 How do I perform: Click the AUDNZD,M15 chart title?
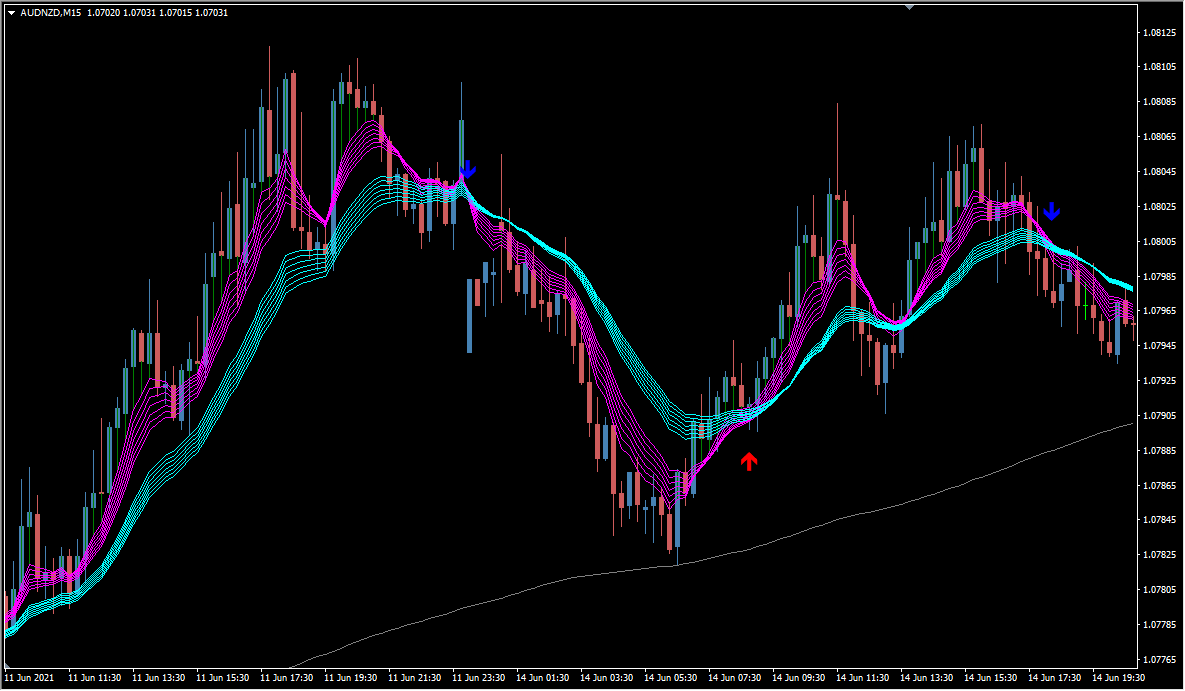coord(51,13)
